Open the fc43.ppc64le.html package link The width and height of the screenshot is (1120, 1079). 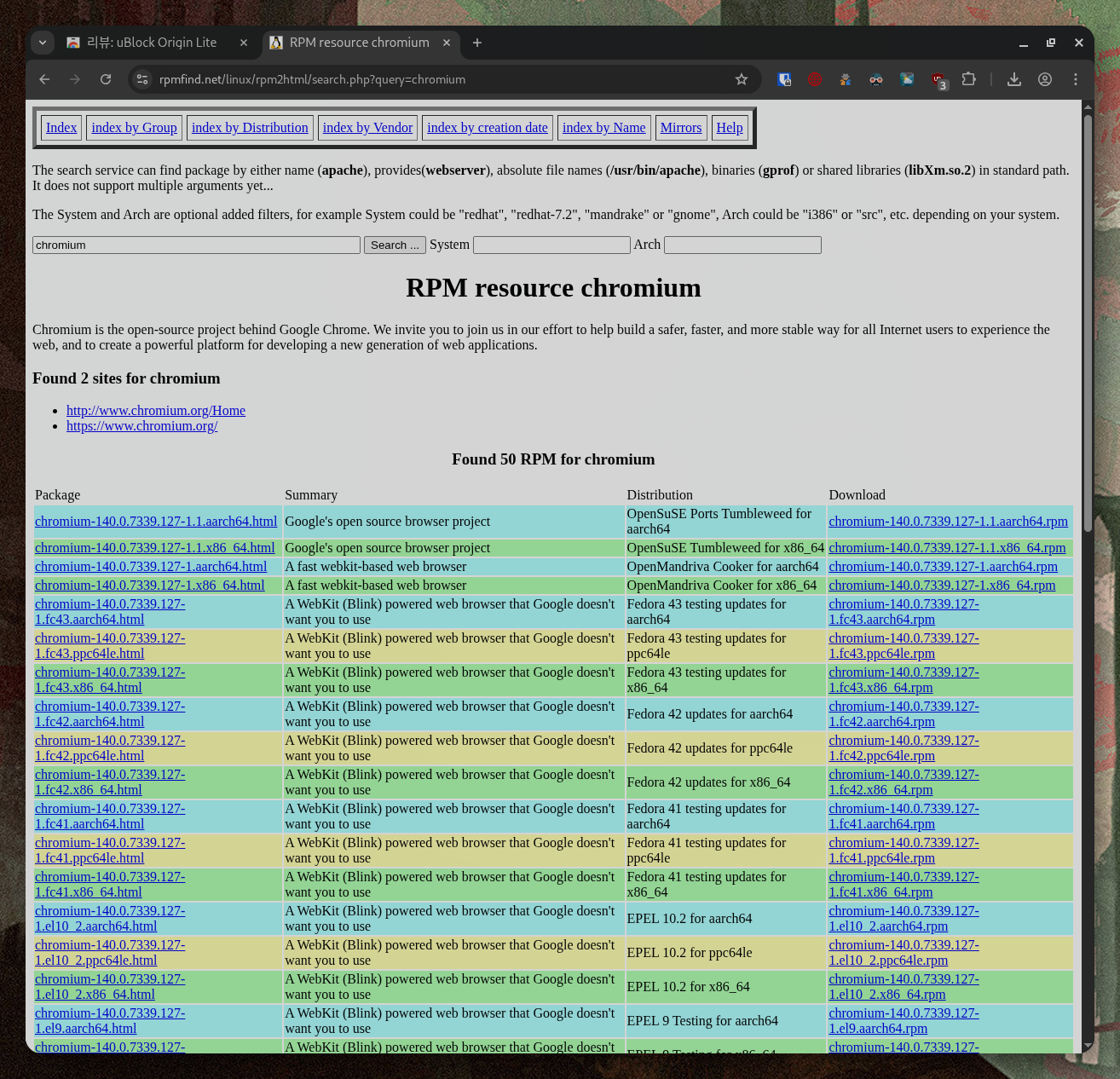coord(110,646)
